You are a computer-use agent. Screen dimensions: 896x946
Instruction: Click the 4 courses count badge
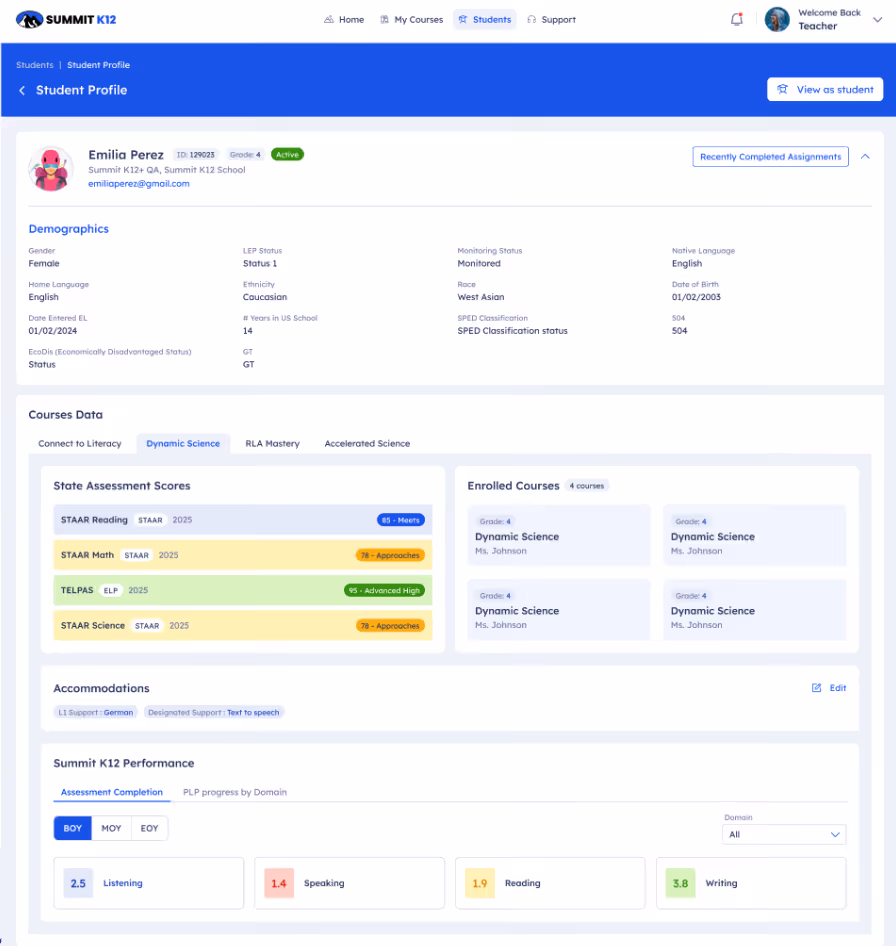[586, 486]
